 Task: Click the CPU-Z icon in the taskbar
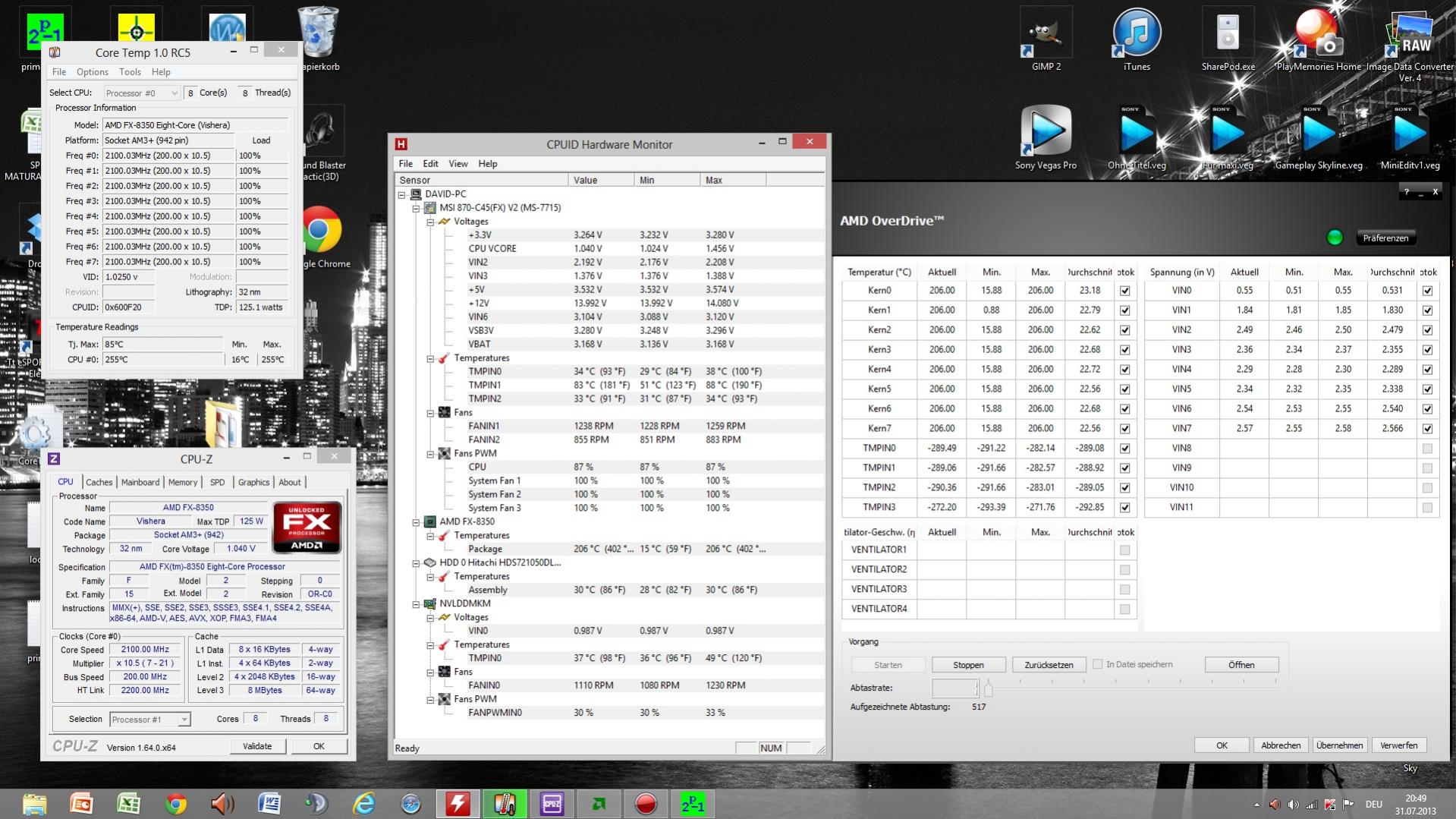(552, 804)
